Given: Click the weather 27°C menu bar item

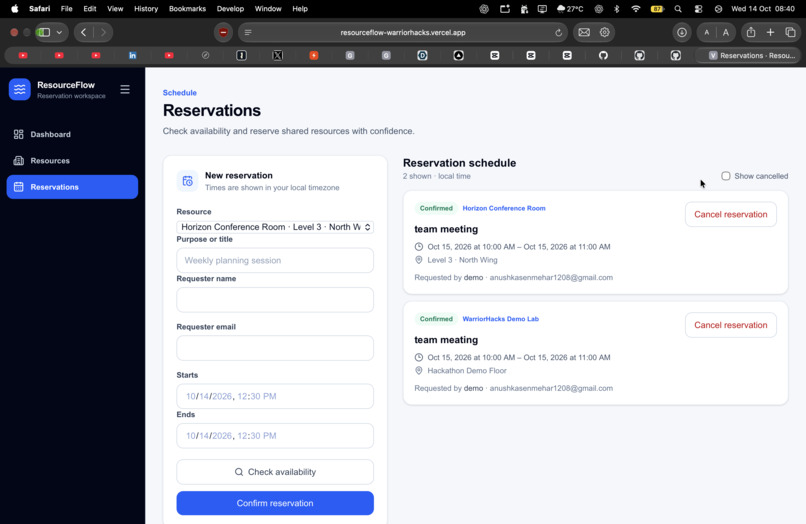Looking at the screenshot, I should pyautogui.click(x=571, y=9).
